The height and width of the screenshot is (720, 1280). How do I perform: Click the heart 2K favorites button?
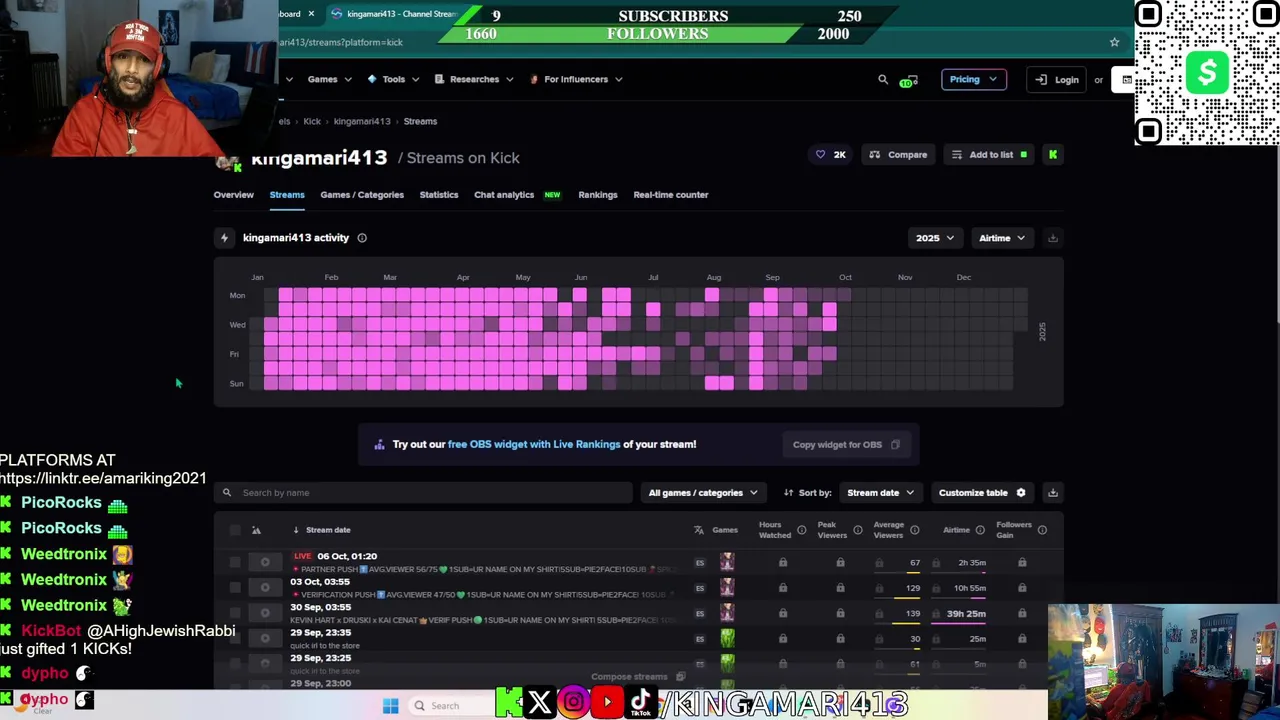tap(830, 155)
